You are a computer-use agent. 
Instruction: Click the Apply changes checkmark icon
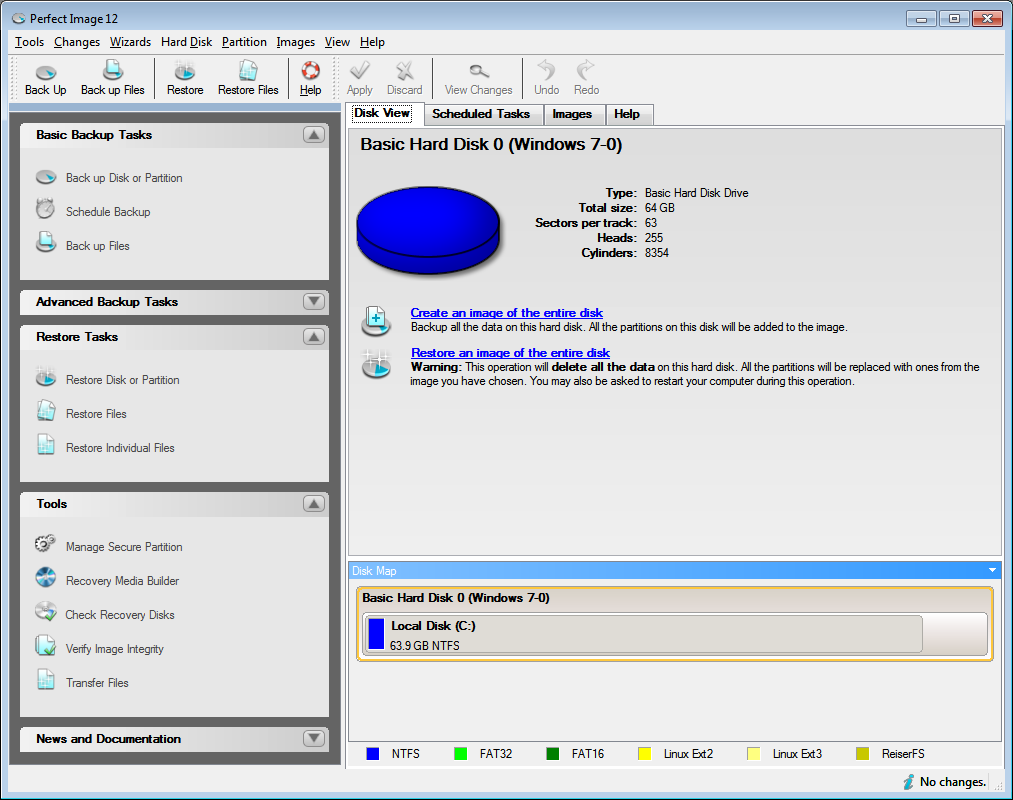(359, 78)
